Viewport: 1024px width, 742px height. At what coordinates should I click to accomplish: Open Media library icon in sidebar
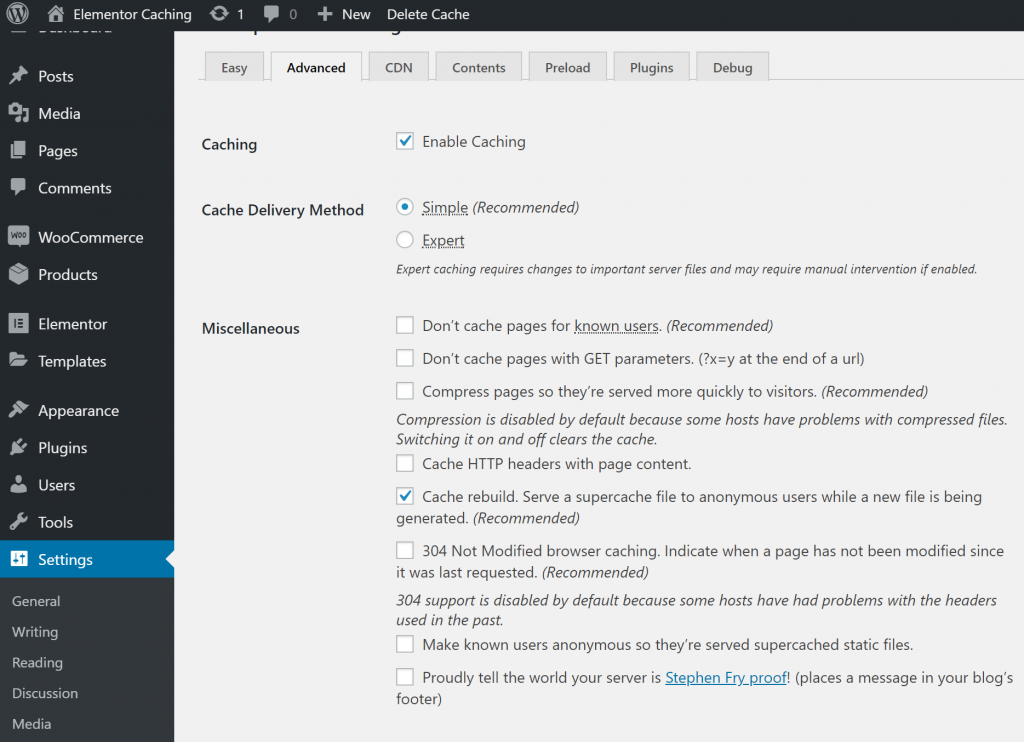(x=18, y=113)
